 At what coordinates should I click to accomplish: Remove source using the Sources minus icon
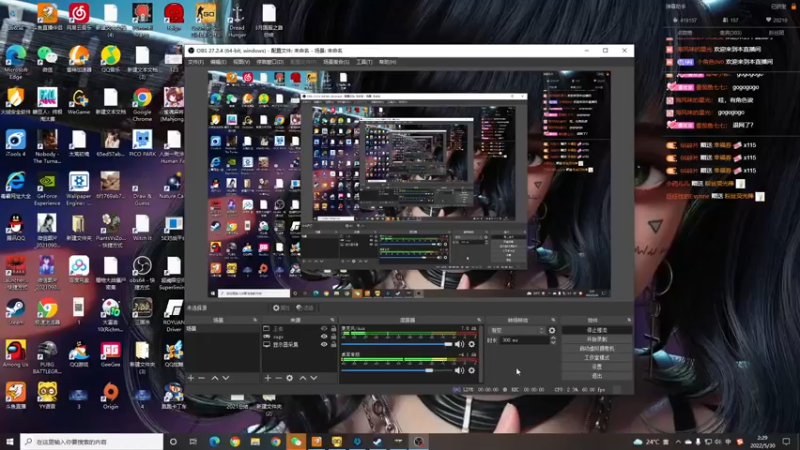pyautogui.click(x=278, y=378)
